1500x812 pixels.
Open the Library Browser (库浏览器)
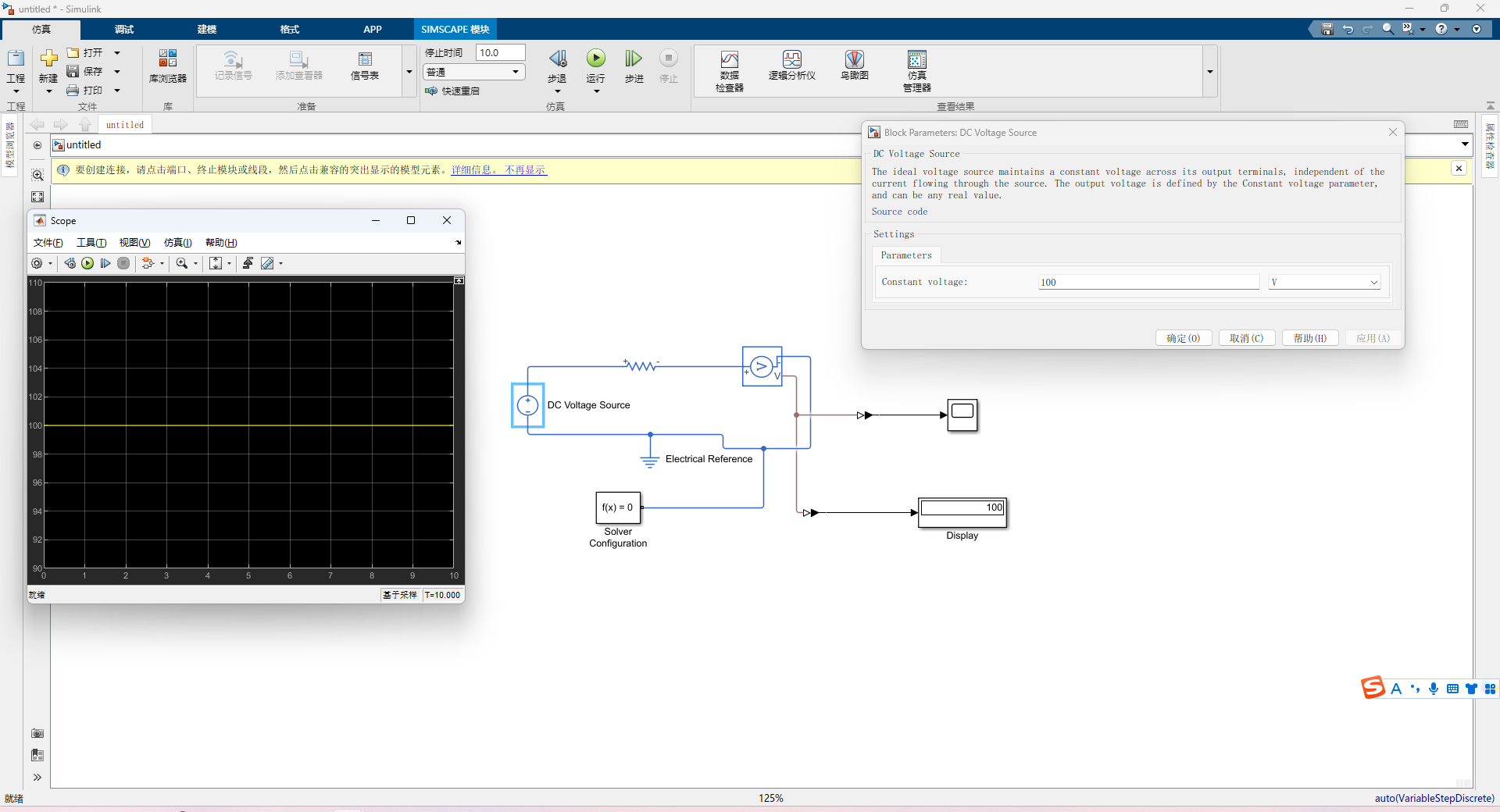click(x=168, y=66)
